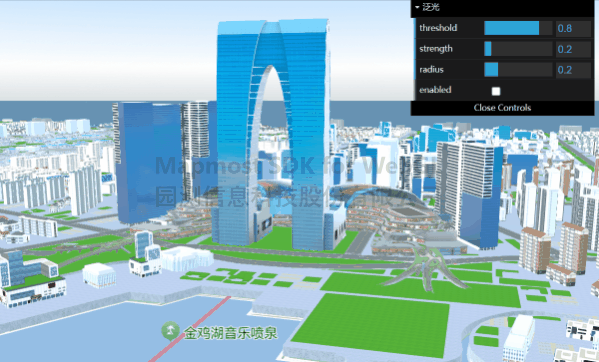599x362 pixels.
Task: Click the threshold label text
Action: (438, 28)
